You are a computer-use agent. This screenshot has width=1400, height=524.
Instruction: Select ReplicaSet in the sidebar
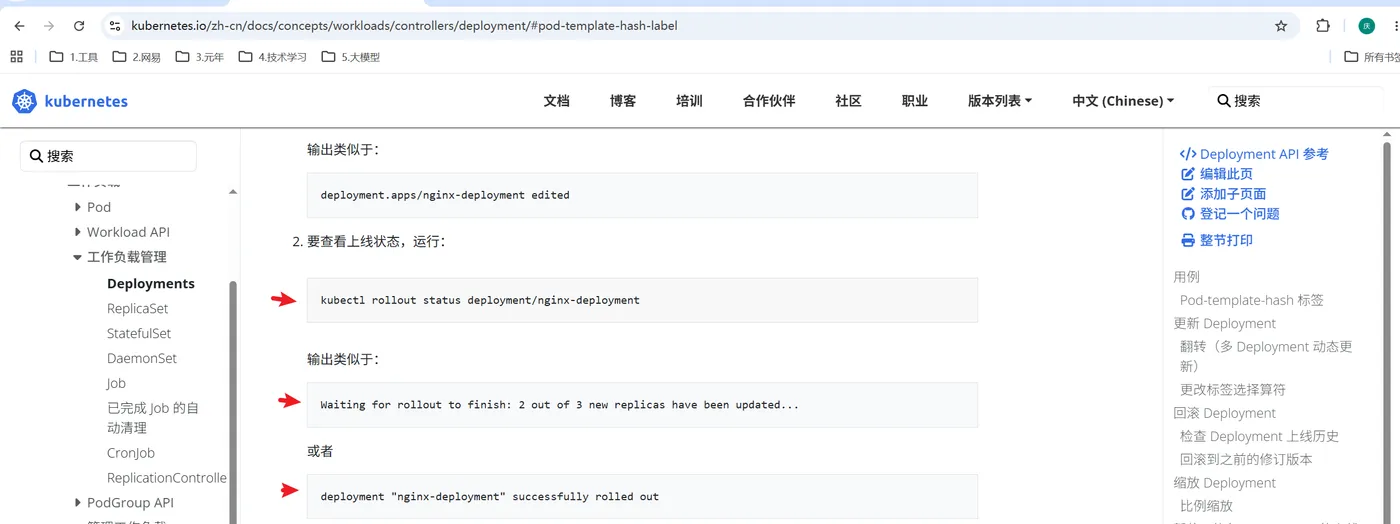[138, 308]
